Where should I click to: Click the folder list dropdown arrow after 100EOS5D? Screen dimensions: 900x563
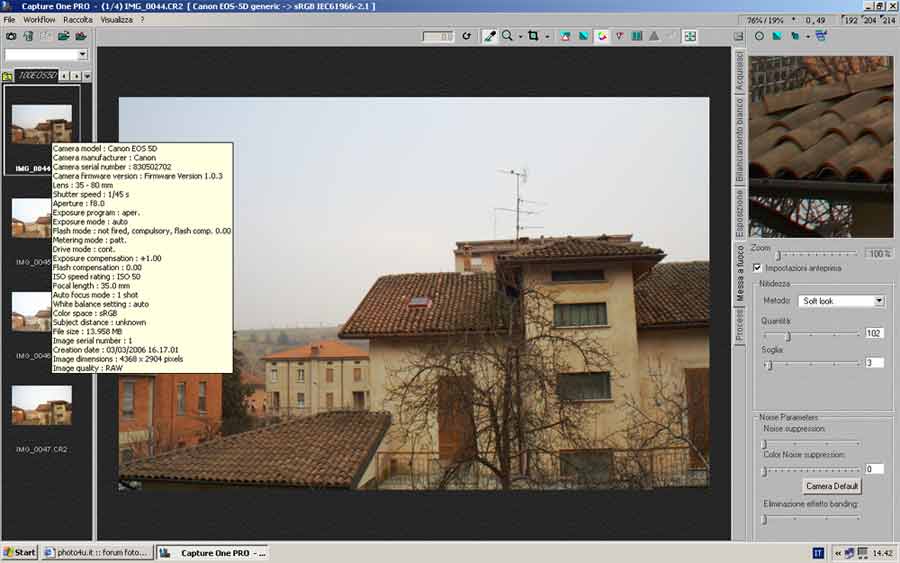click(87, 76)
